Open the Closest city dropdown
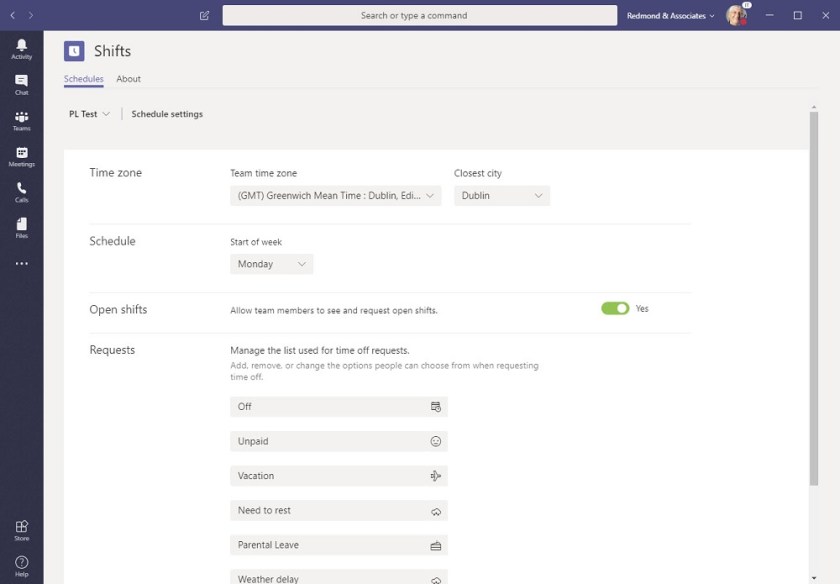 click(x=501, y=196)
